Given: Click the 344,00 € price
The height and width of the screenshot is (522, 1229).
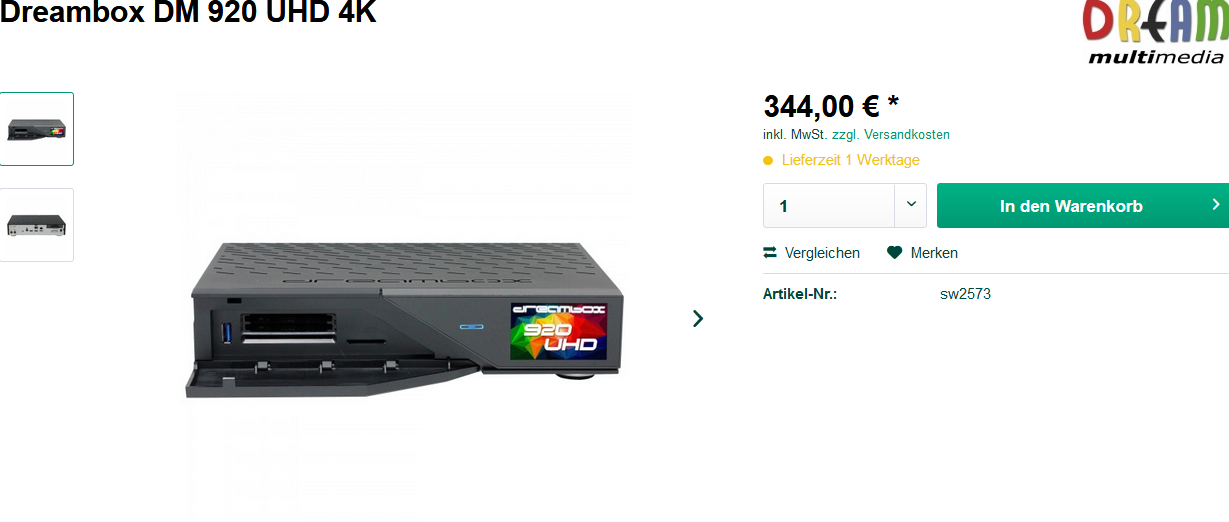Looking at the screenshot, I should point(821,106).
